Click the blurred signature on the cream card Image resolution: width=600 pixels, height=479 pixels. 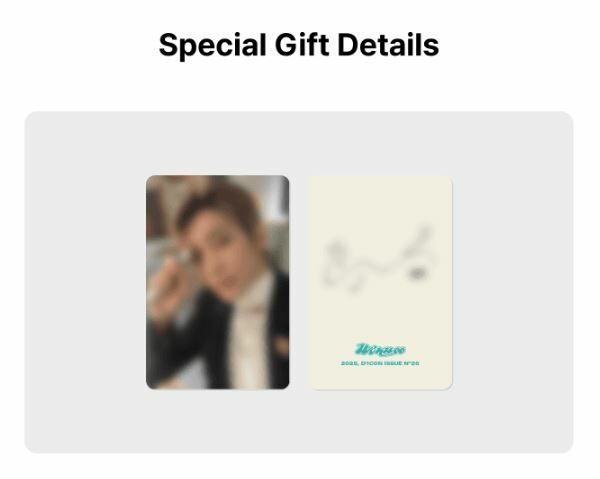[379, 260]
